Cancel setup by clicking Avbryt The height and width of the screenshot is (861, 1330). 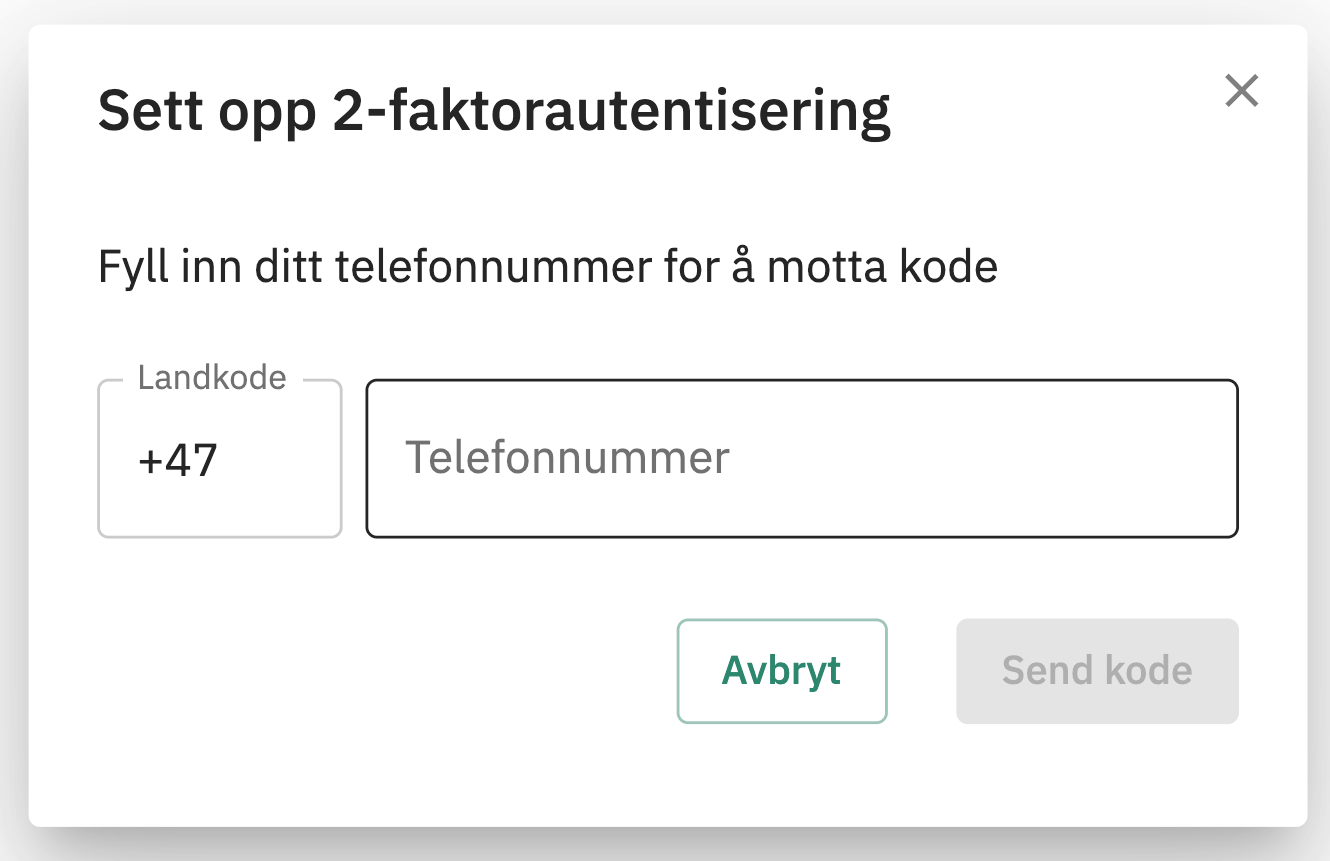(x=782, y=671)
